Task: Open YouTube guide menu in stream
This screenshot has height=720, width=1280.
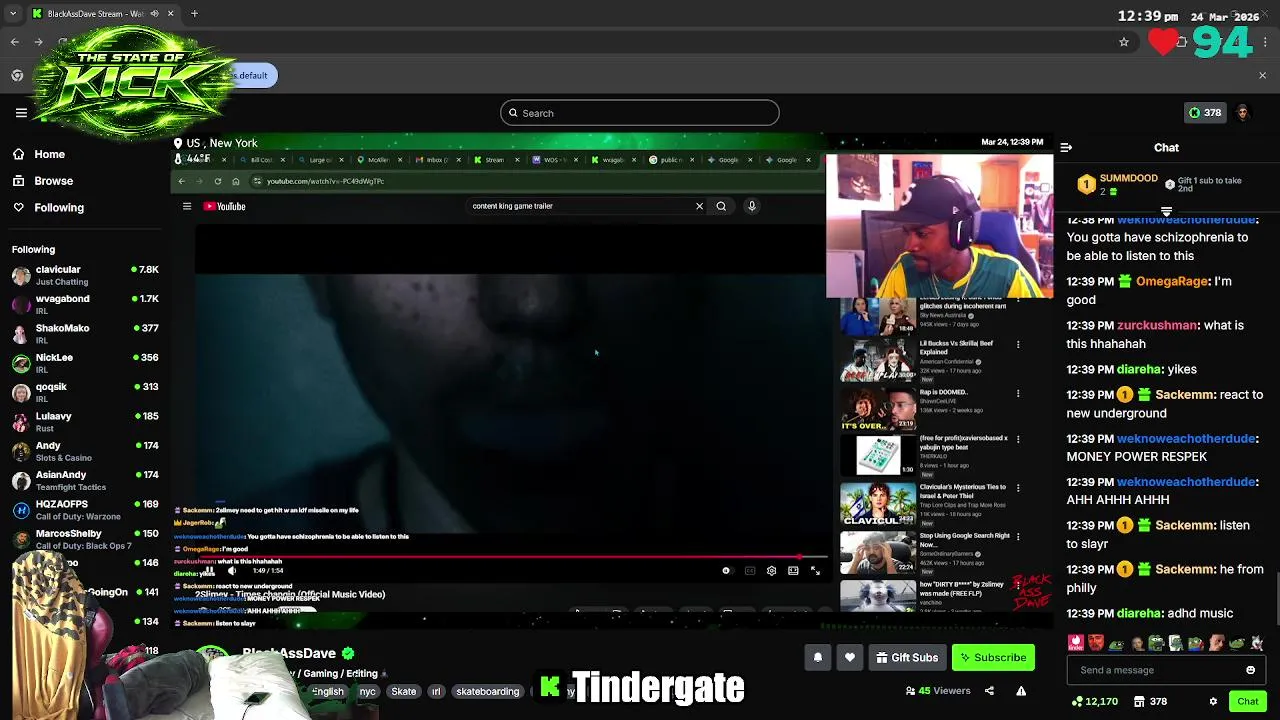Action: click(186, 206)
